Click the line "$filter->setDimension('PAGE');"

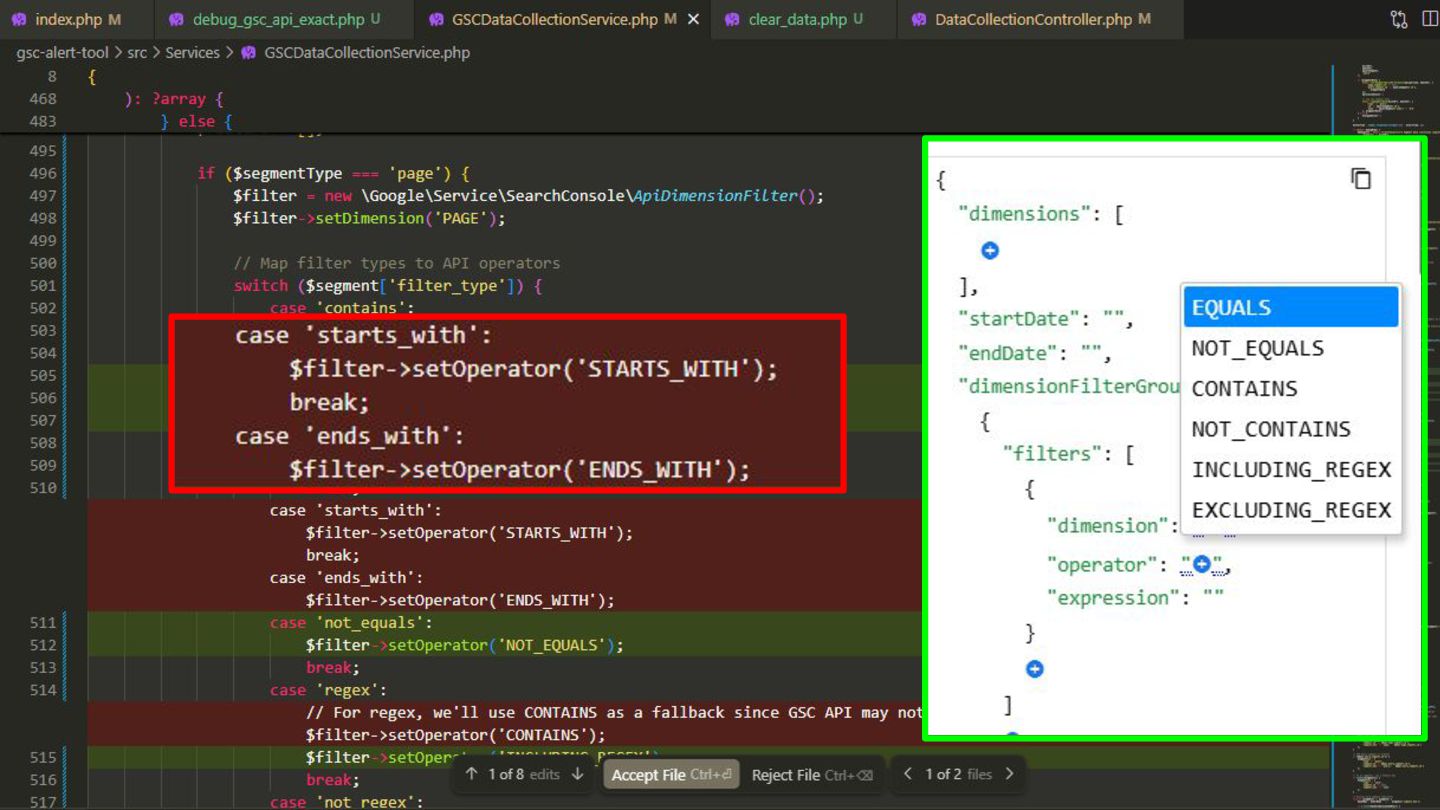tap(369, 218)
